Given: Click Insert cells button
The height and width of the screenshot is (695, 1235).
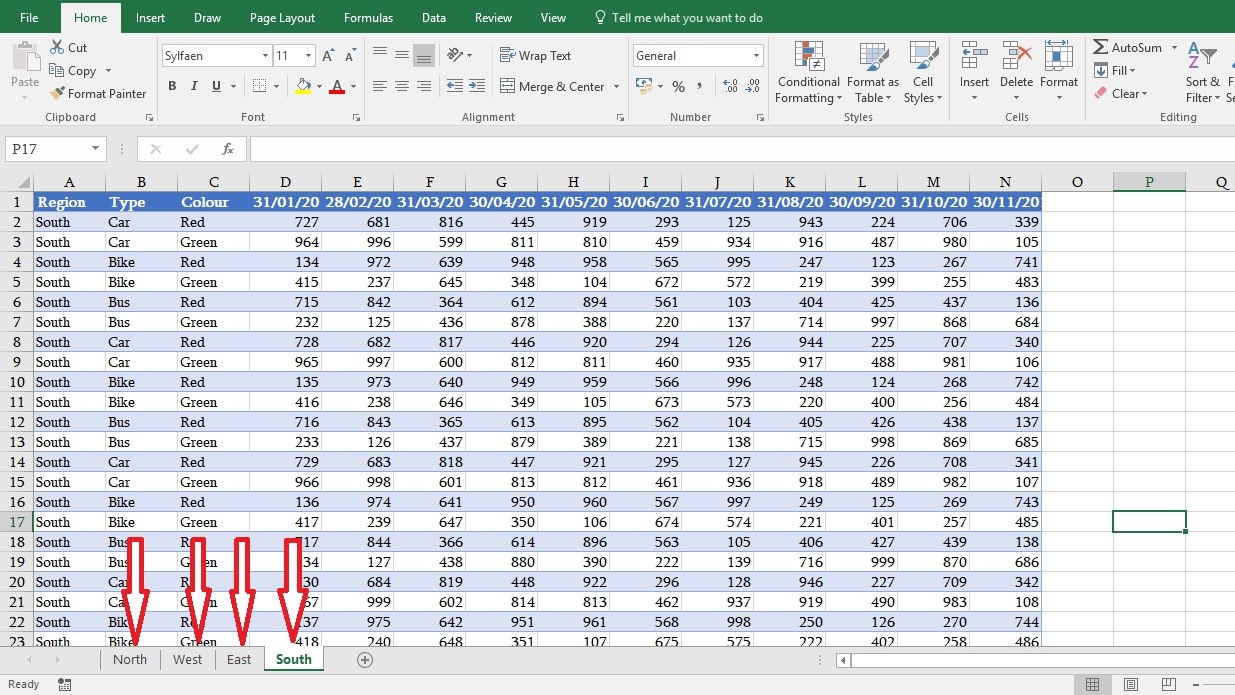Looking at the screenshot, I should click(974, 72).
